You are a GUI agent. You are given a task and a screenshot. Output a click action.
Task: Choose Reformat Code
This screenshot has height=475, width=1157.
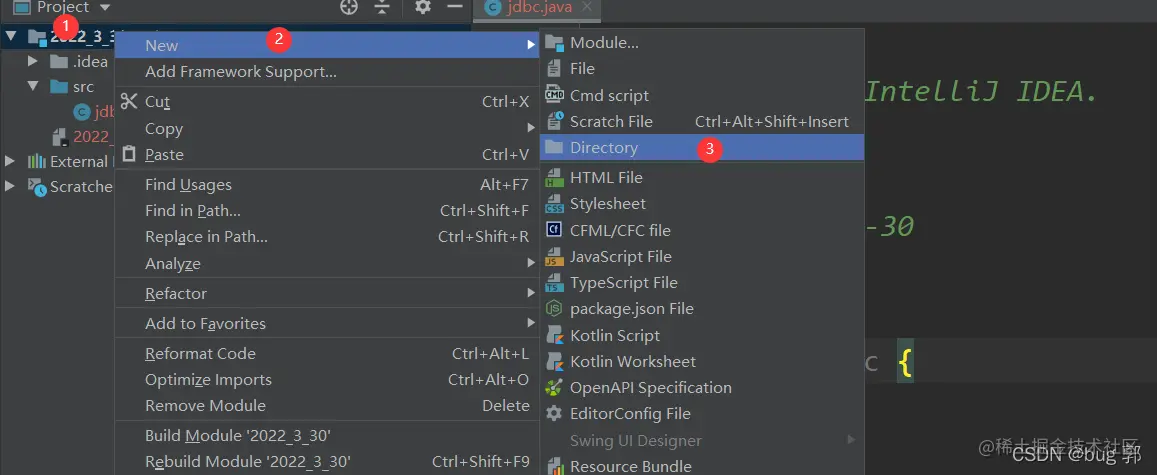pyautogui.click(x=326, y=353)
